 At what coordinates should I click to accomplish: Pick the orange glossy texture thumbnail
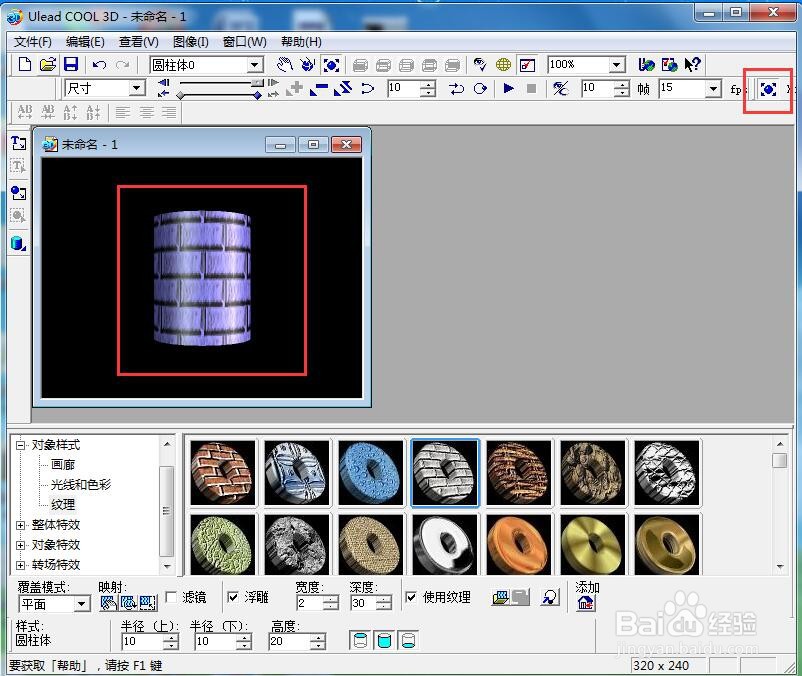[519, 544]
